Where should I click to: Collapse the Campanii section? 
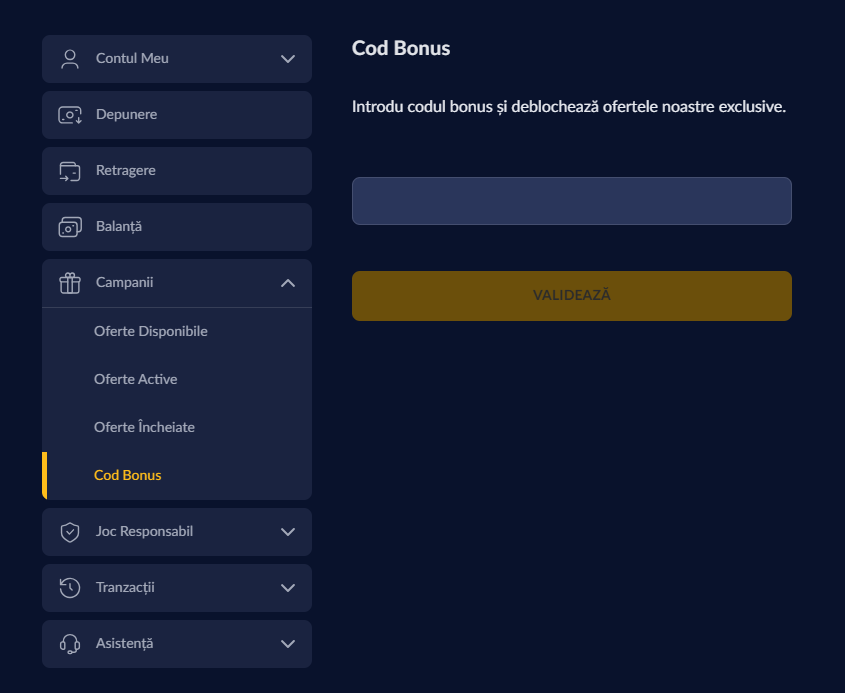click(x=288, y=282)
